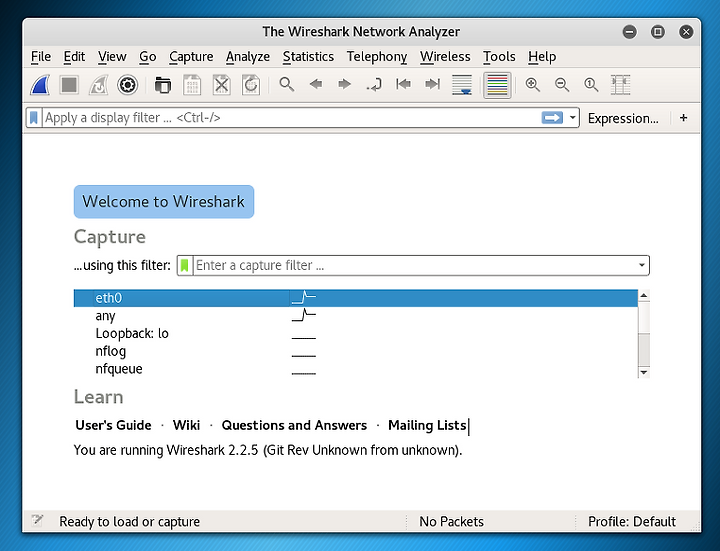Image resolution: width=720 pixels, height=551 pixels.
Task: Click Close capture file icon
Action: click(221, 85)
